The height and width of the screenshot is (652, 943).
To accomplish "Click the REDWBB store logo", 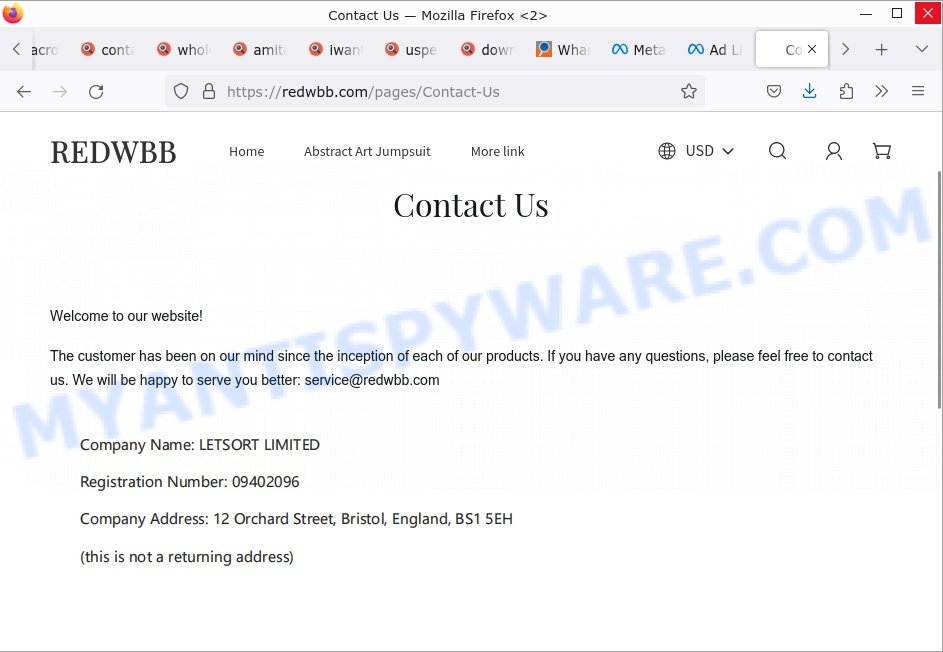I will point(113,152).
